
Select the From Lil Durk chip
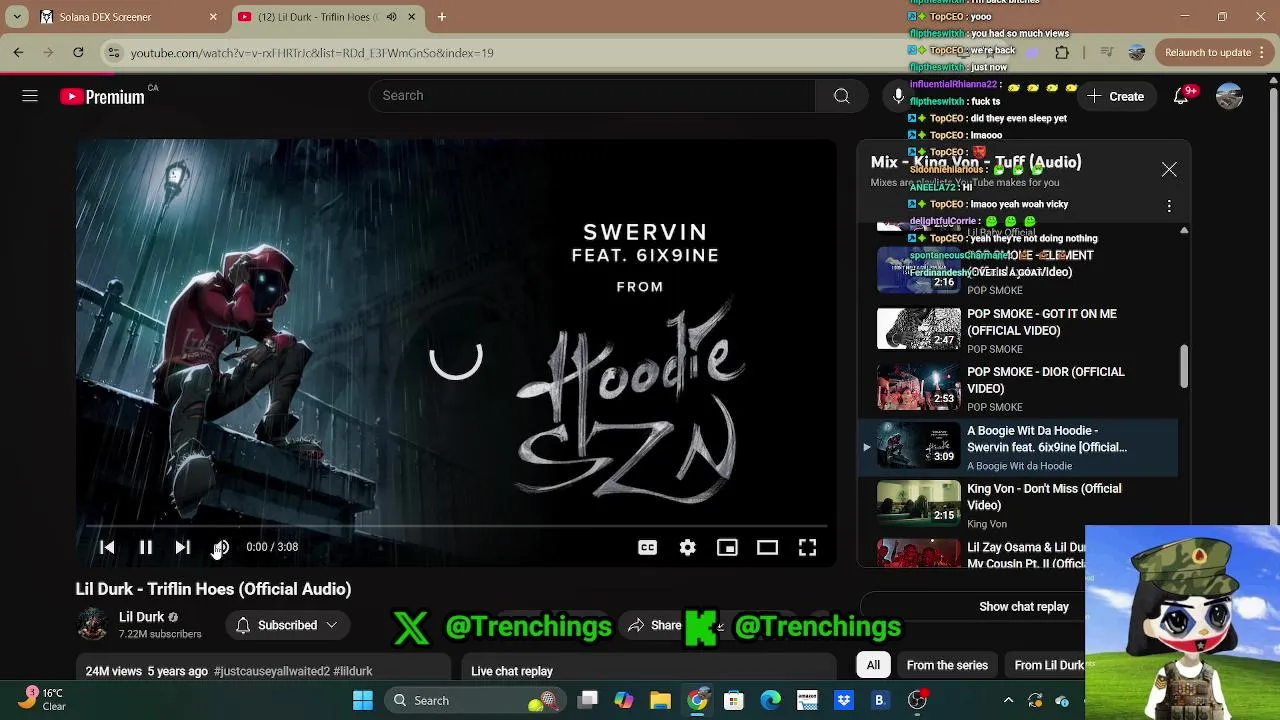(x=1048, y=665)
